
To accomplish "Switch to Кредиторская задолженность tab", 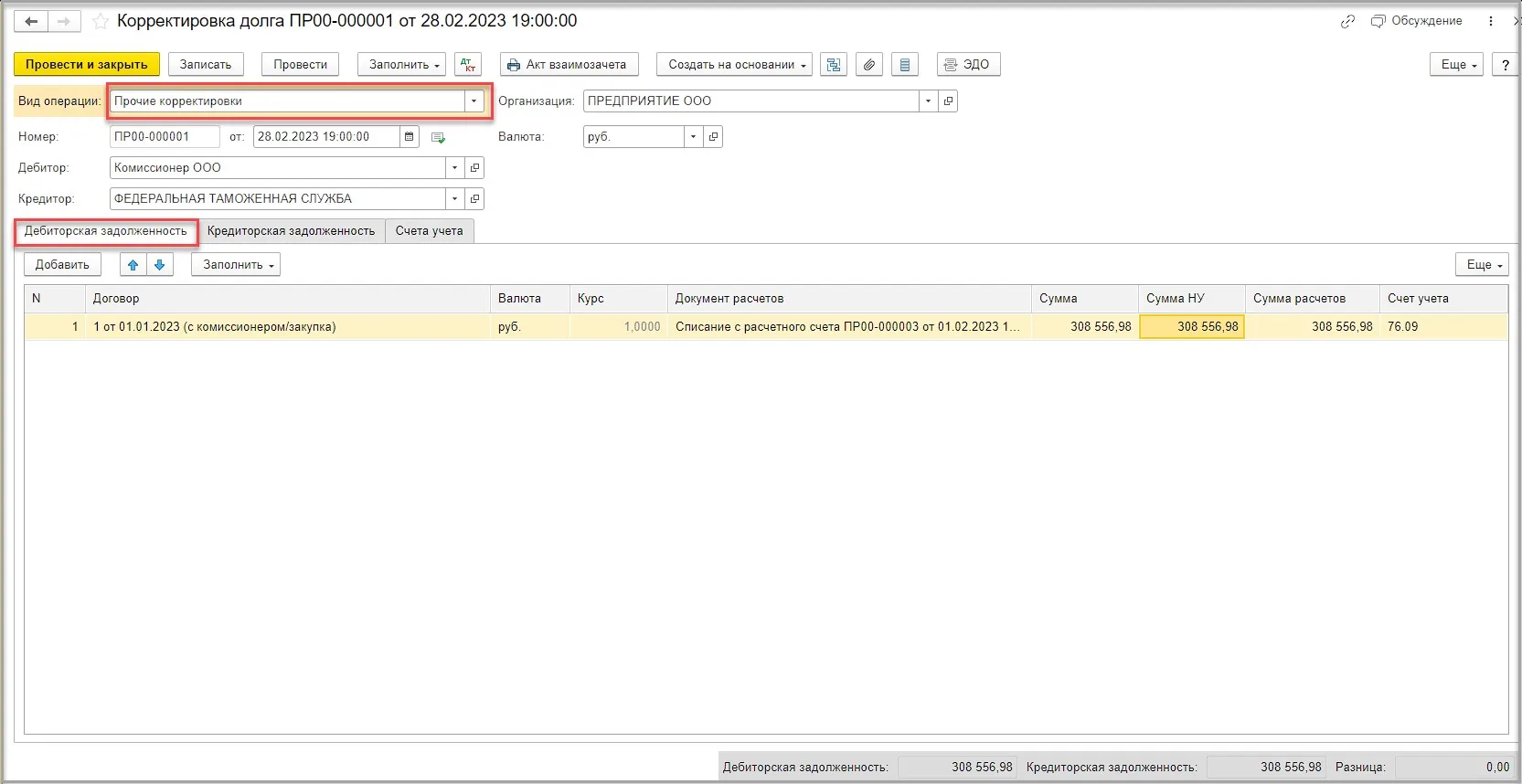I will 291,231.
